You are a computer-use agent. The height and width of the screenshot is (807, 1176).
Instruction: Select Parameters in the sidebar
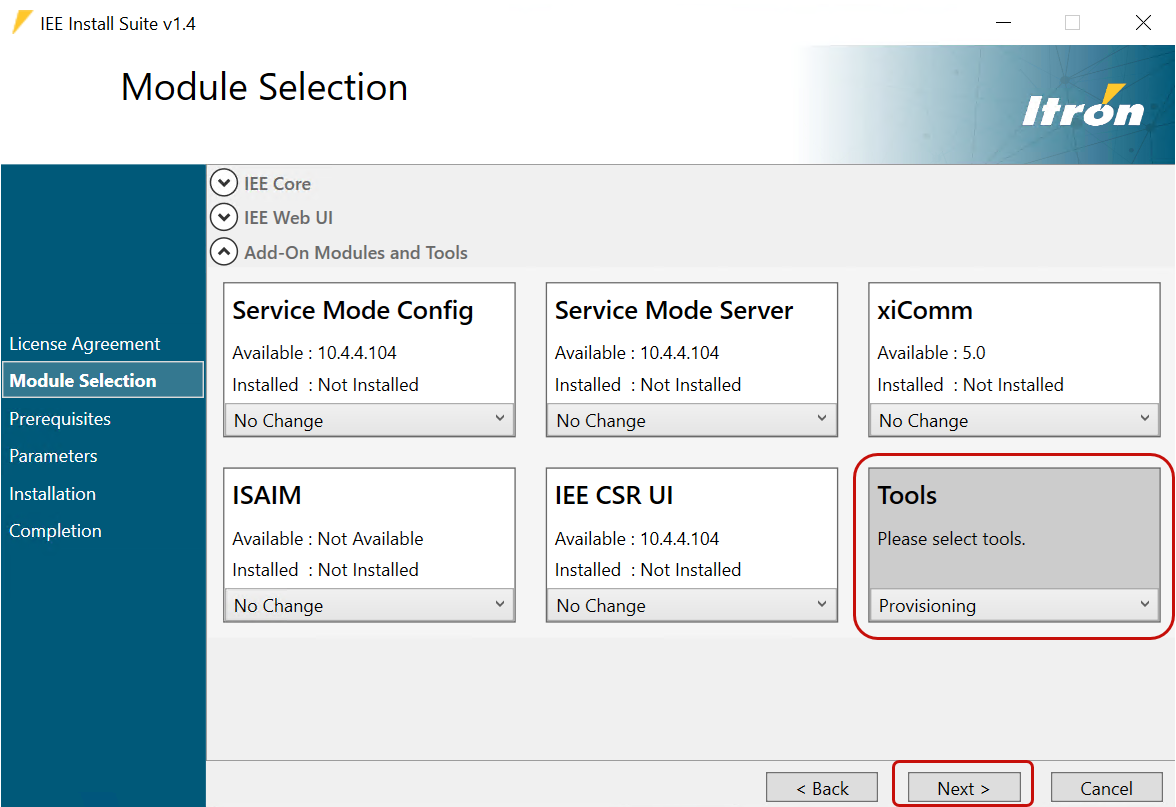(53, 455)
